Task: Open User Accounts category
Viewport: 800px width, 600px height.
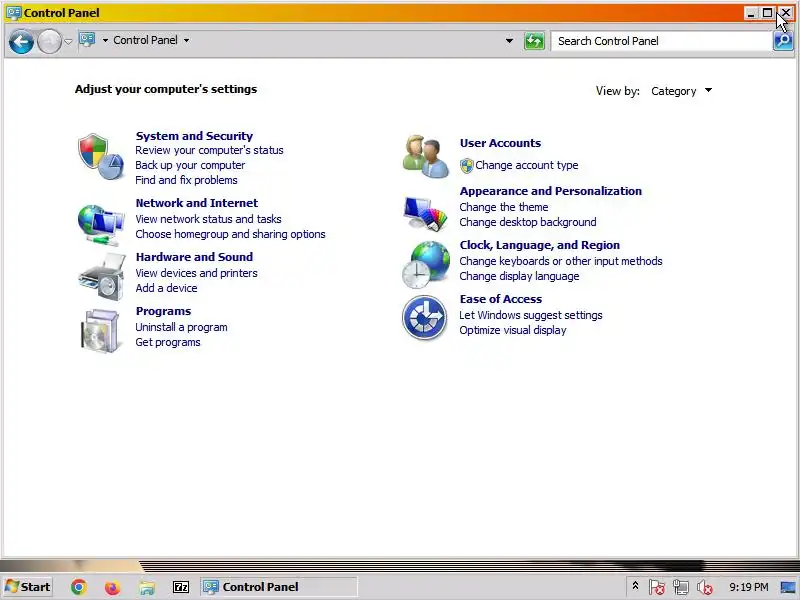Action: point(501,143)
